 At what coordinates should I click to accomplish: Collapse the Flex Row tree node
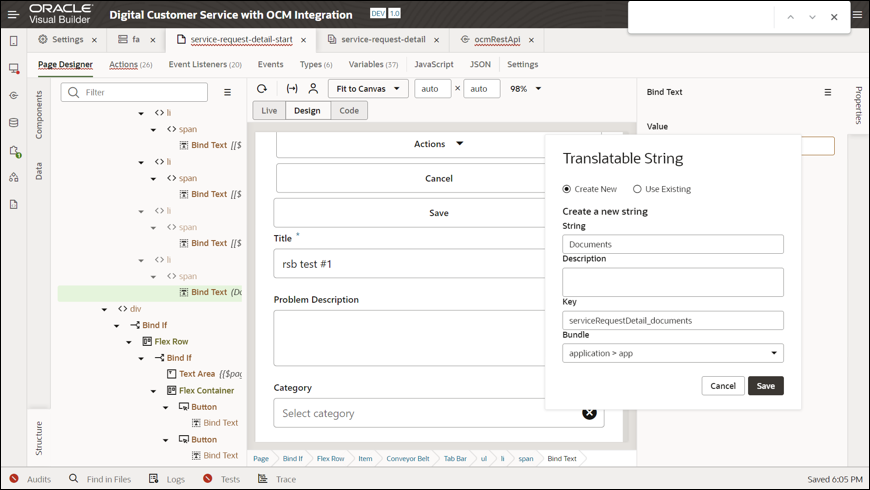click(x=129, y=342)
